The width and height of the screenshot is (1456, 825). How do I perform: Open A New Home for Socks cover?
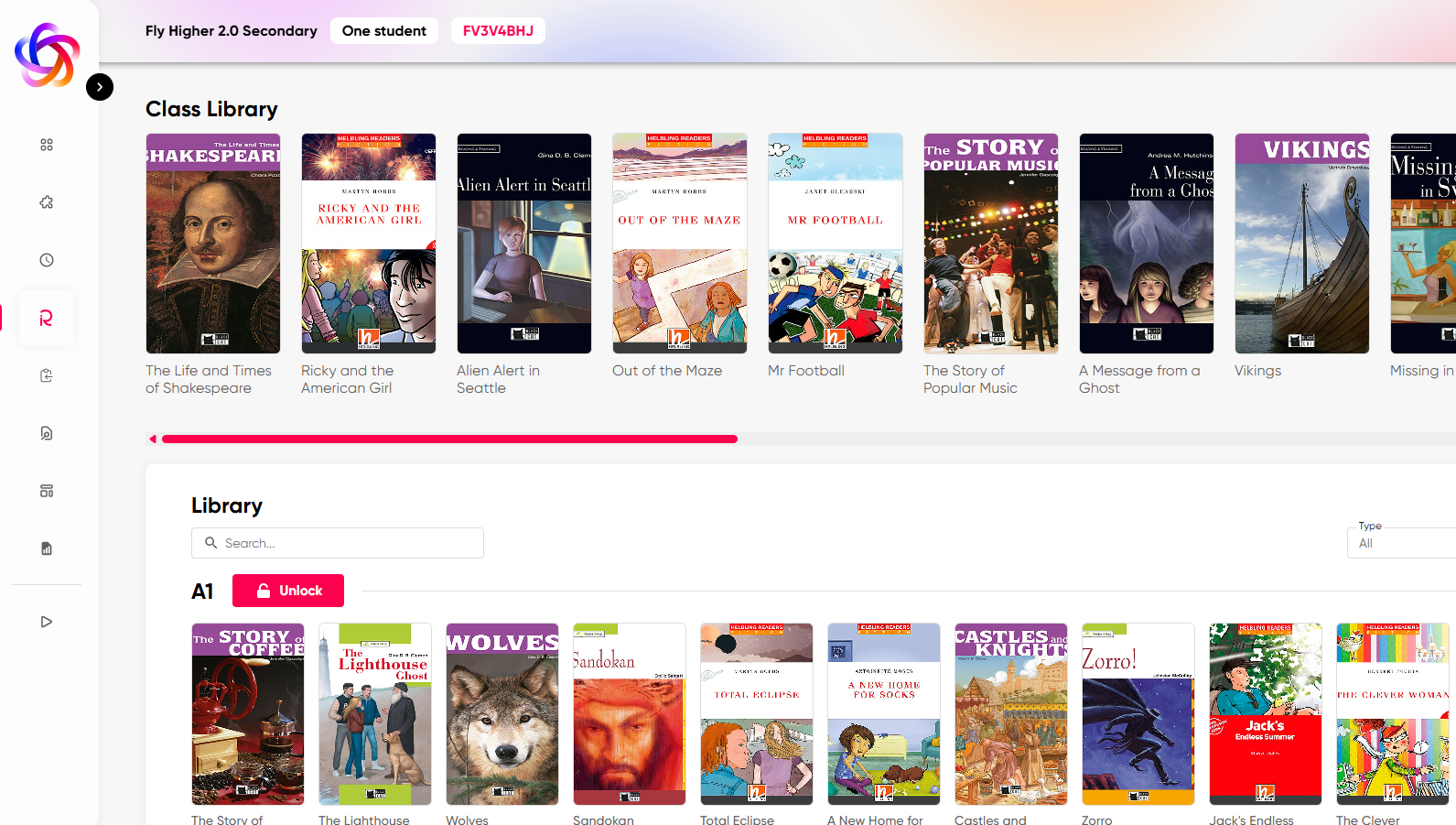[x=884, y=714]
